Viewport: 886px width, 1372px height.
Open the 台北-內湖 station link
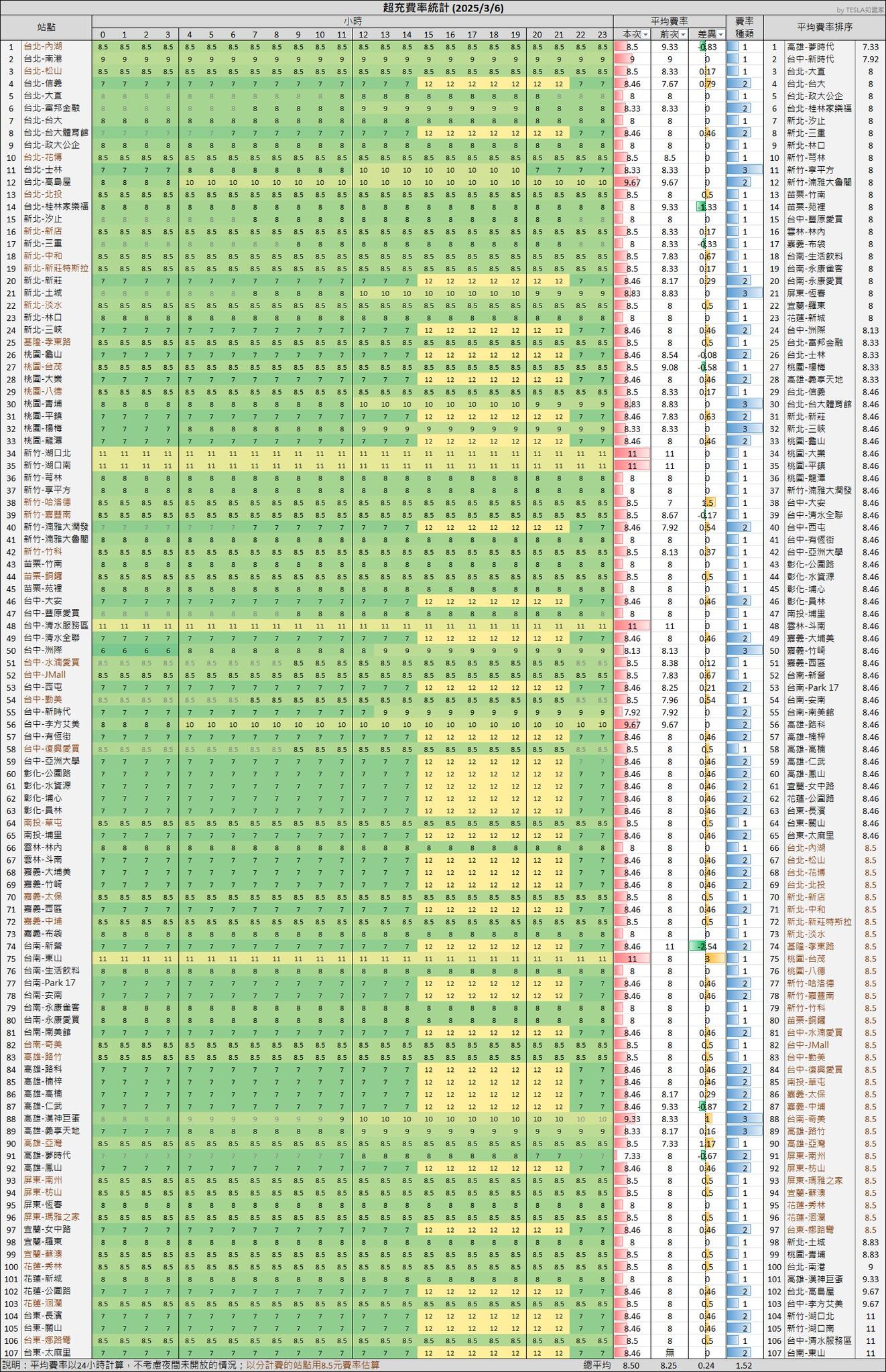click(42, 47)
